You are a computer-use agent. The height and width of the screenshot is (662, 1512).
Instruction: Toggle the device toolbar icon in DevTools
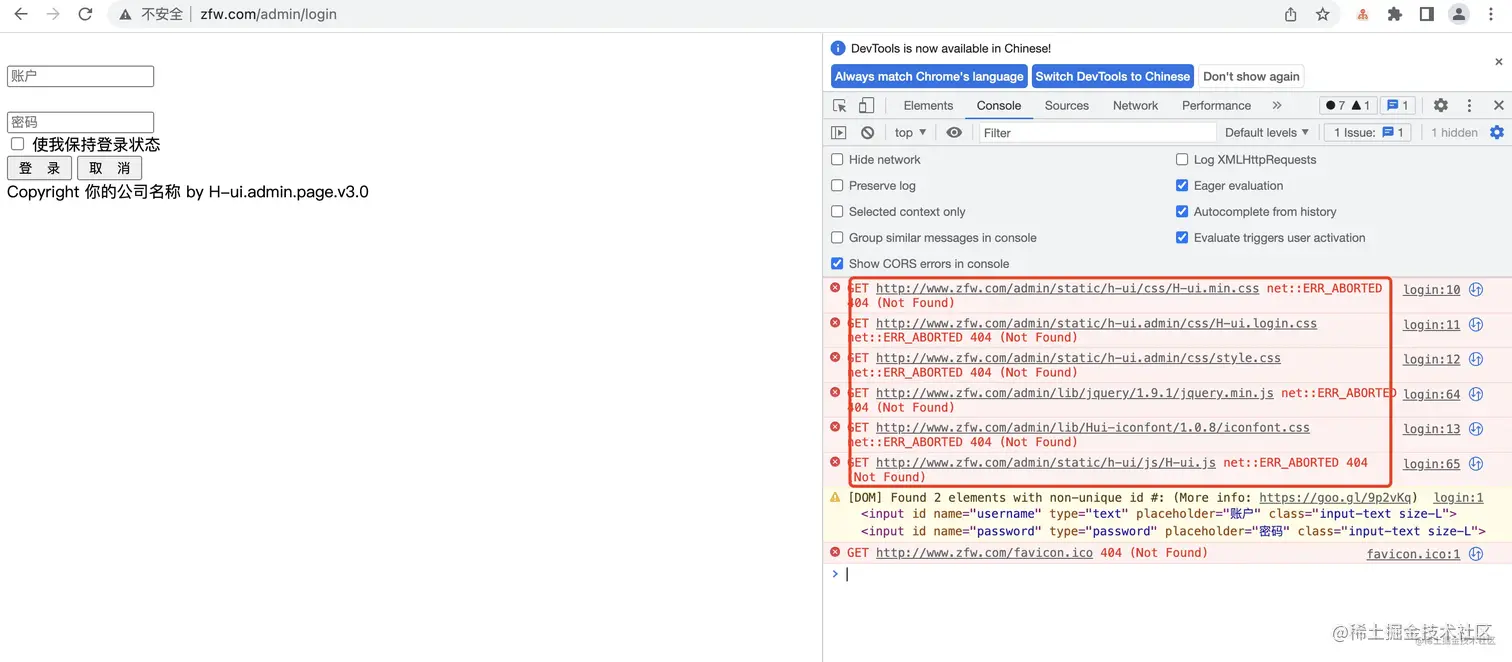(866, 105)
